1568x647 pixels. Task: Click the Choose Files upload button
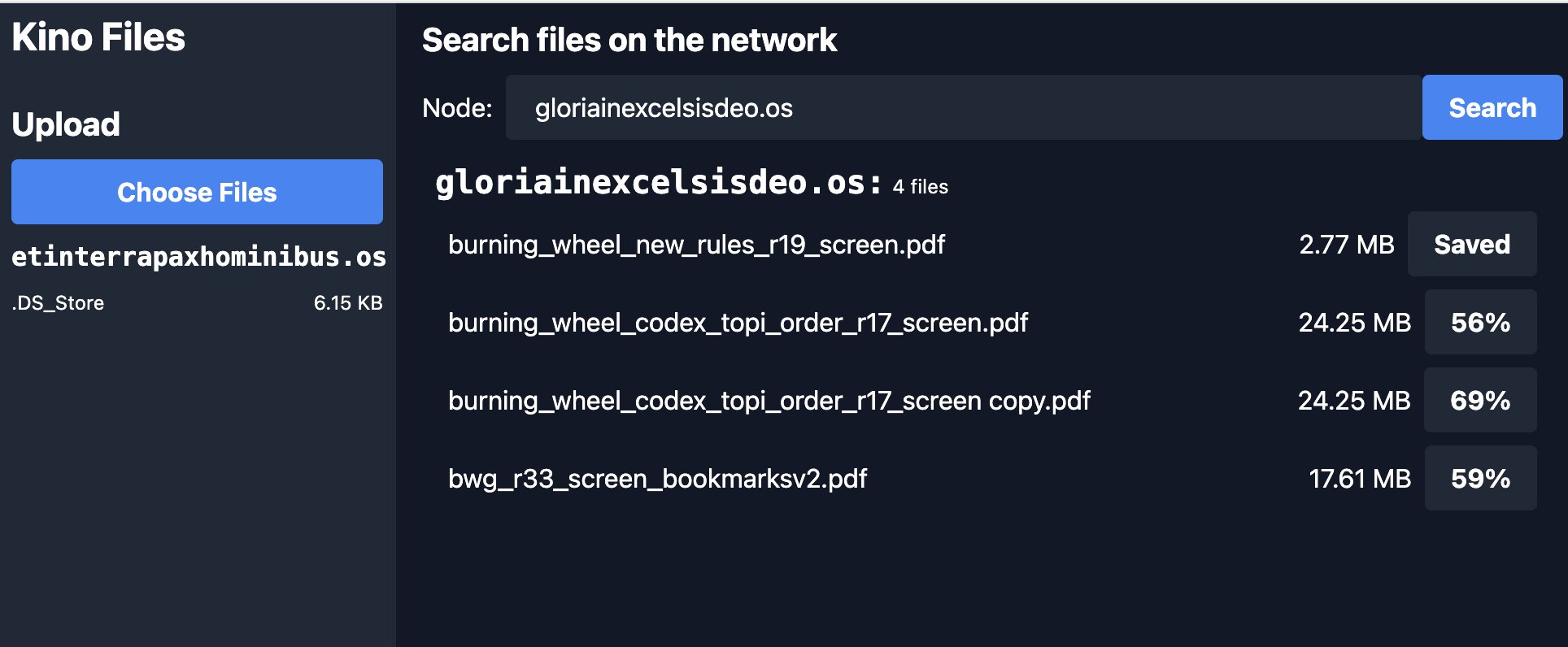coord(197,192)
